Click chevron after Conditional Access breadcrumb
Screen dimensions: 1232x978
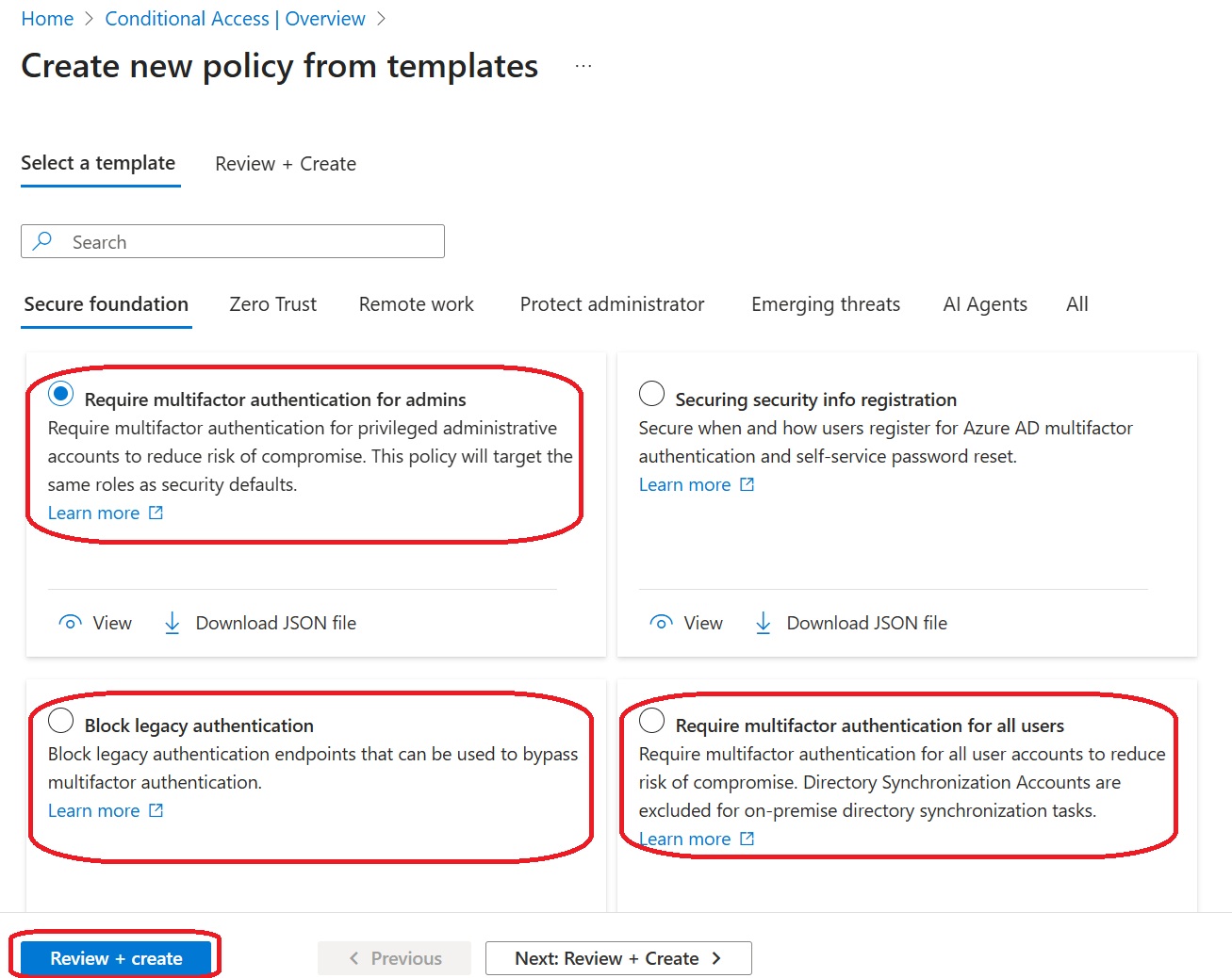(382, 19)
